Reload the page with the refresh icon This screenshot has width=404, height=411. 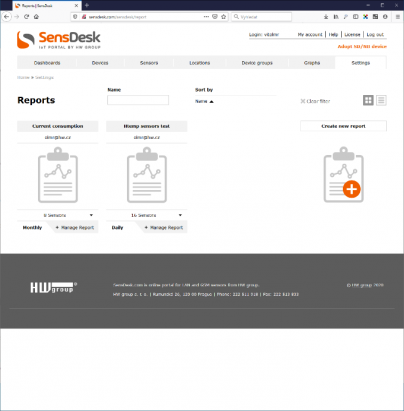[26, 17]
